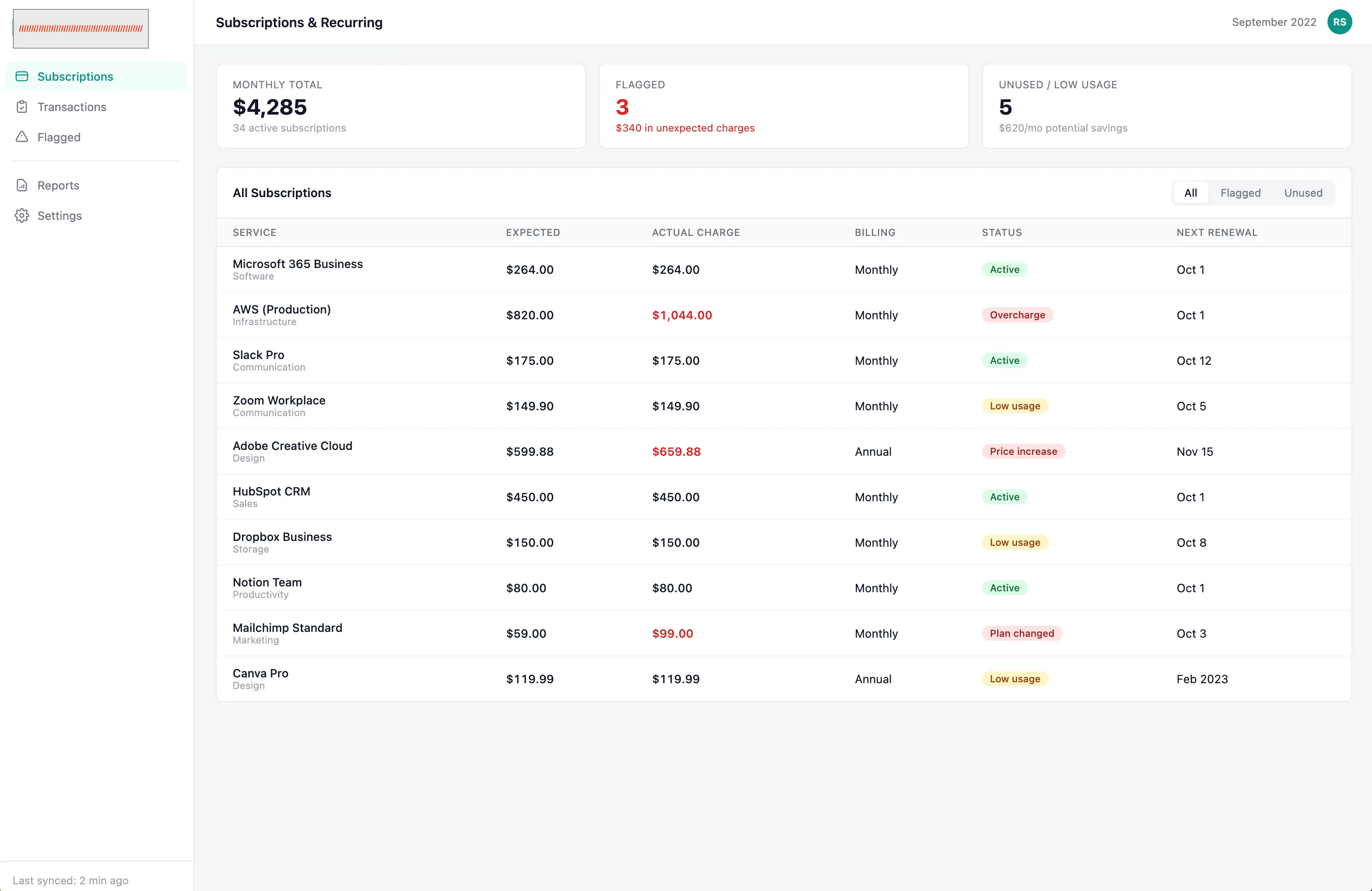
Task: Open the Microsoft 365 Business subscription row
Action: pos(784,269)
